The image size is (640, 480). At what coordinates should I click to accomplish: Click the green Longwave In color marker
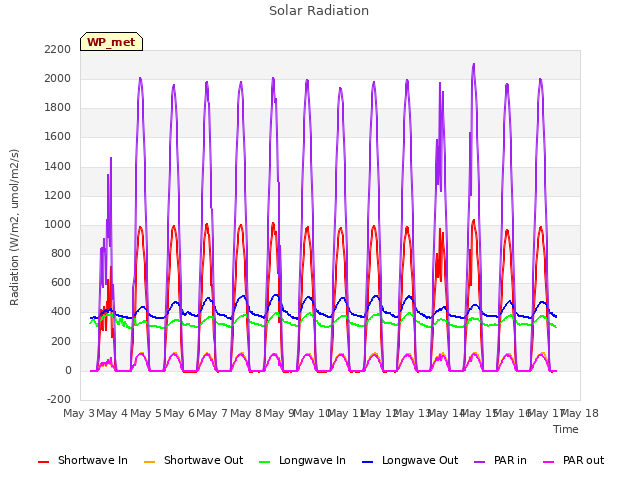point(264,462)
